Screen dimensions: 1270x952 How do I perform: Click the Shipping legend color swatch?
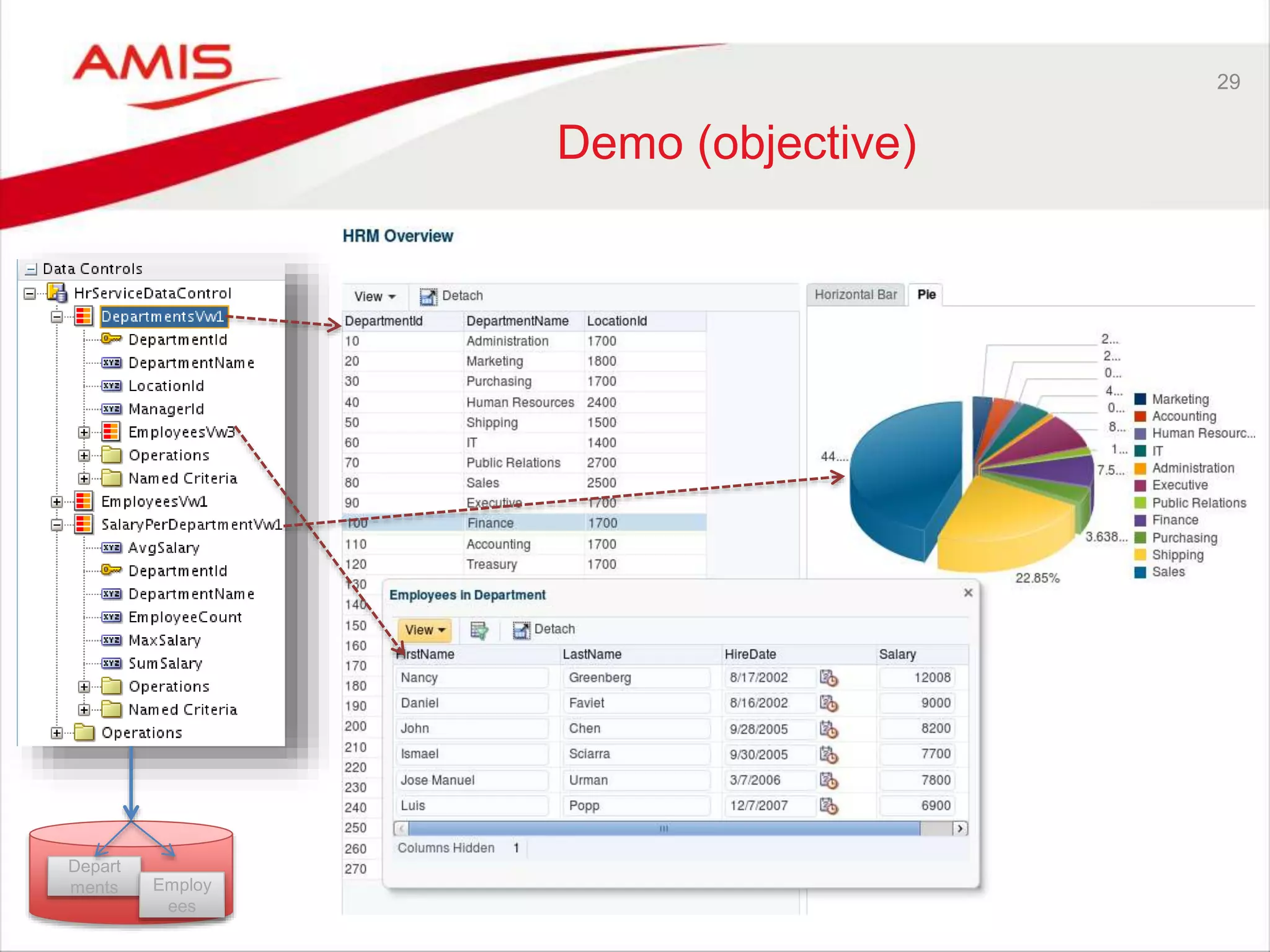(1140, 555)
